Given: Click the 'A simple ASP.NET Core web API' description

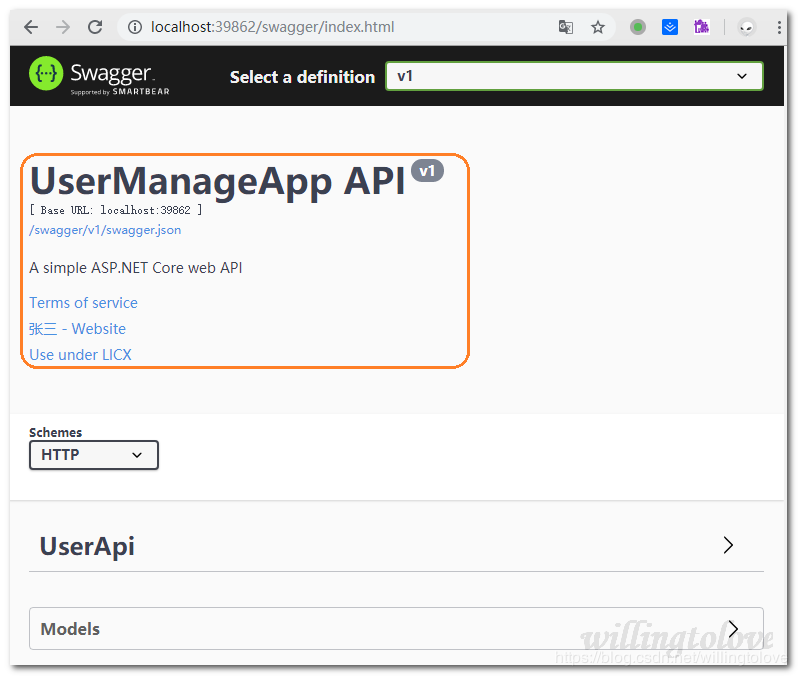Looking at the screenshot, I should tap(136, 268).
